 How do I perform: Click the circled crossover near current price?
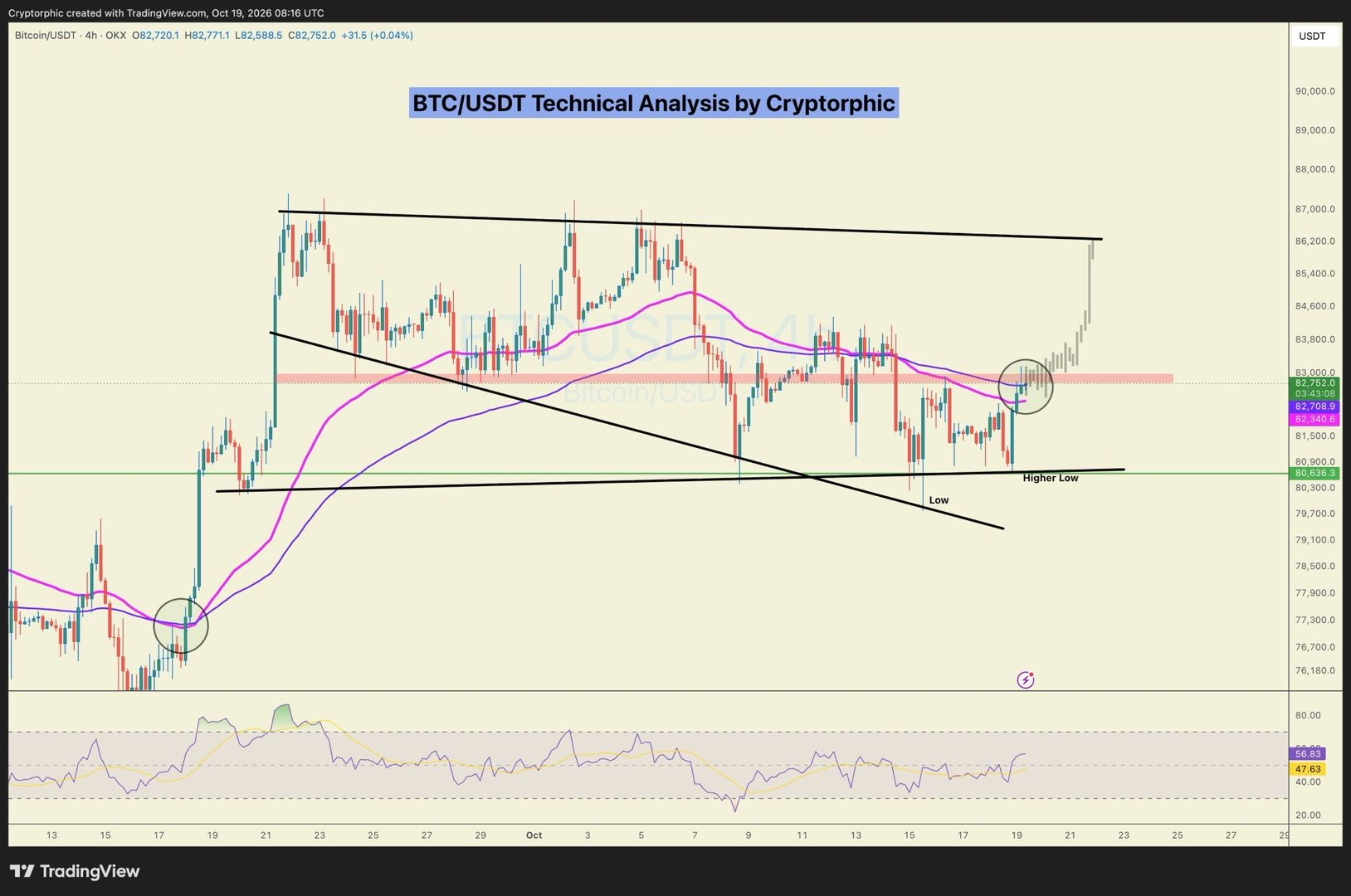1026,387
